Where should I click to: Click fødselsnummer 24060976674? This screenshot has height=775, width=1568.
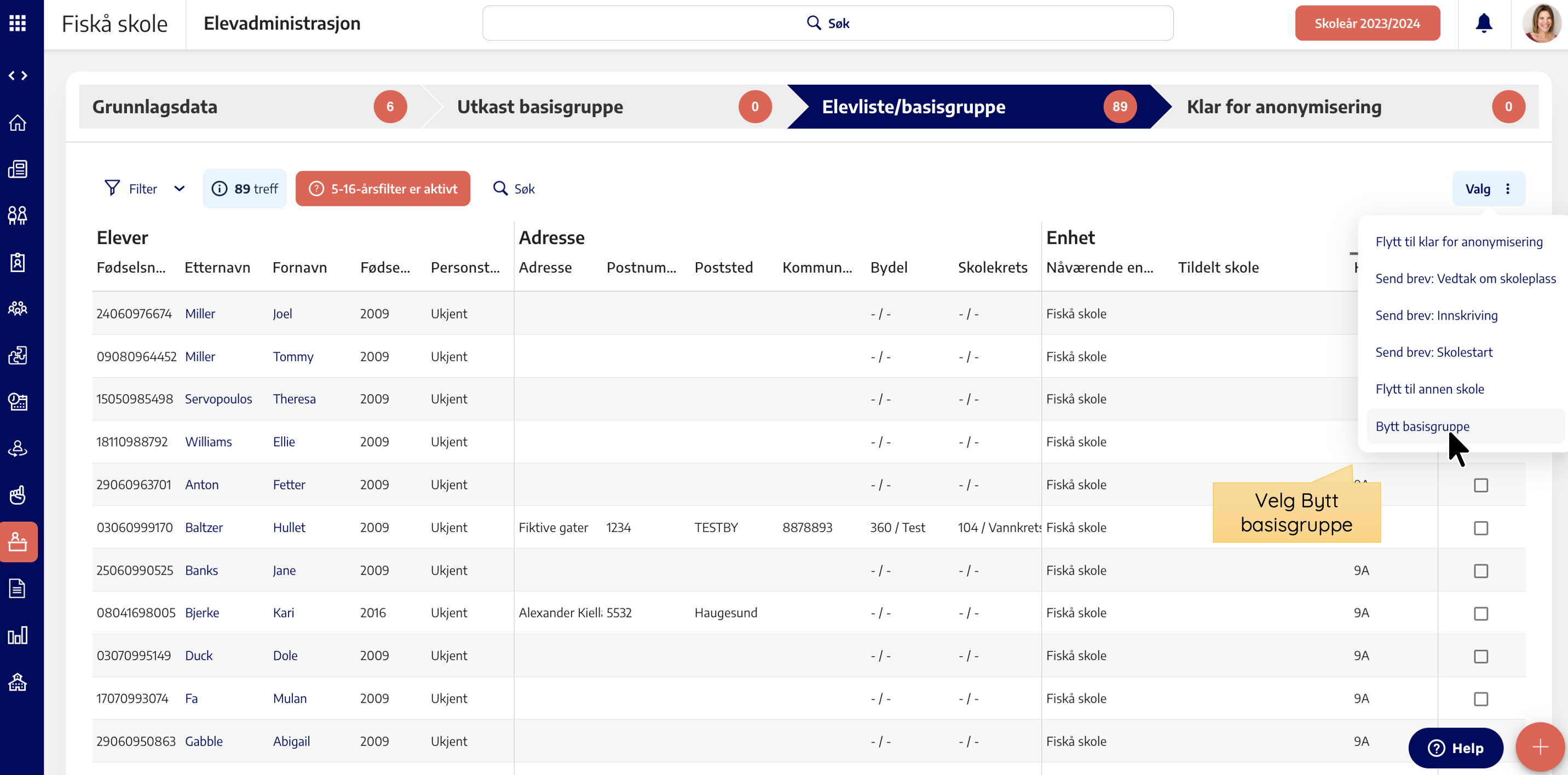point(134,314)
